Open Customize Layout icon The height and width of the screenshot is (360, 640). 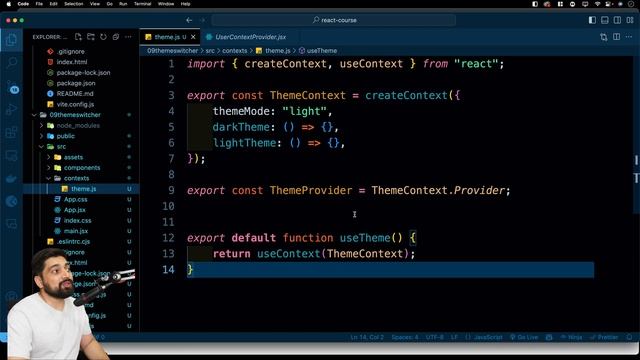[630, 20]
